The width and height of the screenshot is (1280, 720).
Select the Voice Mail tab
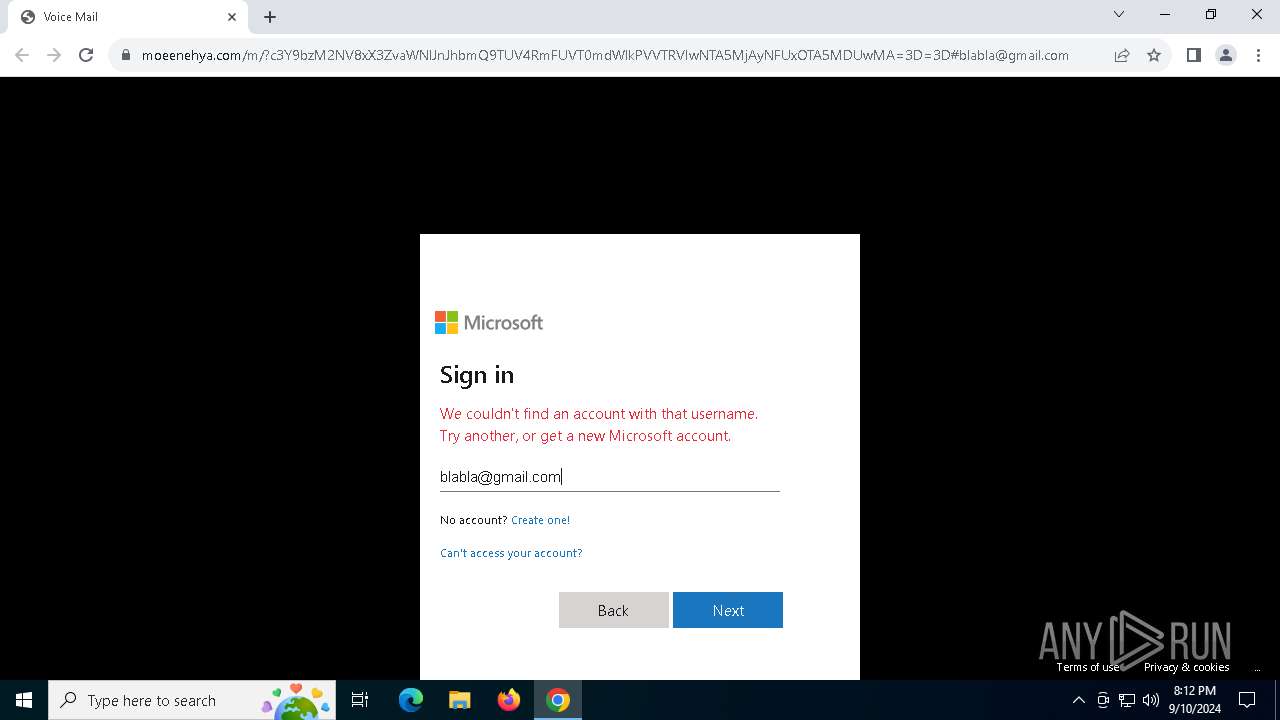(127, 17)
